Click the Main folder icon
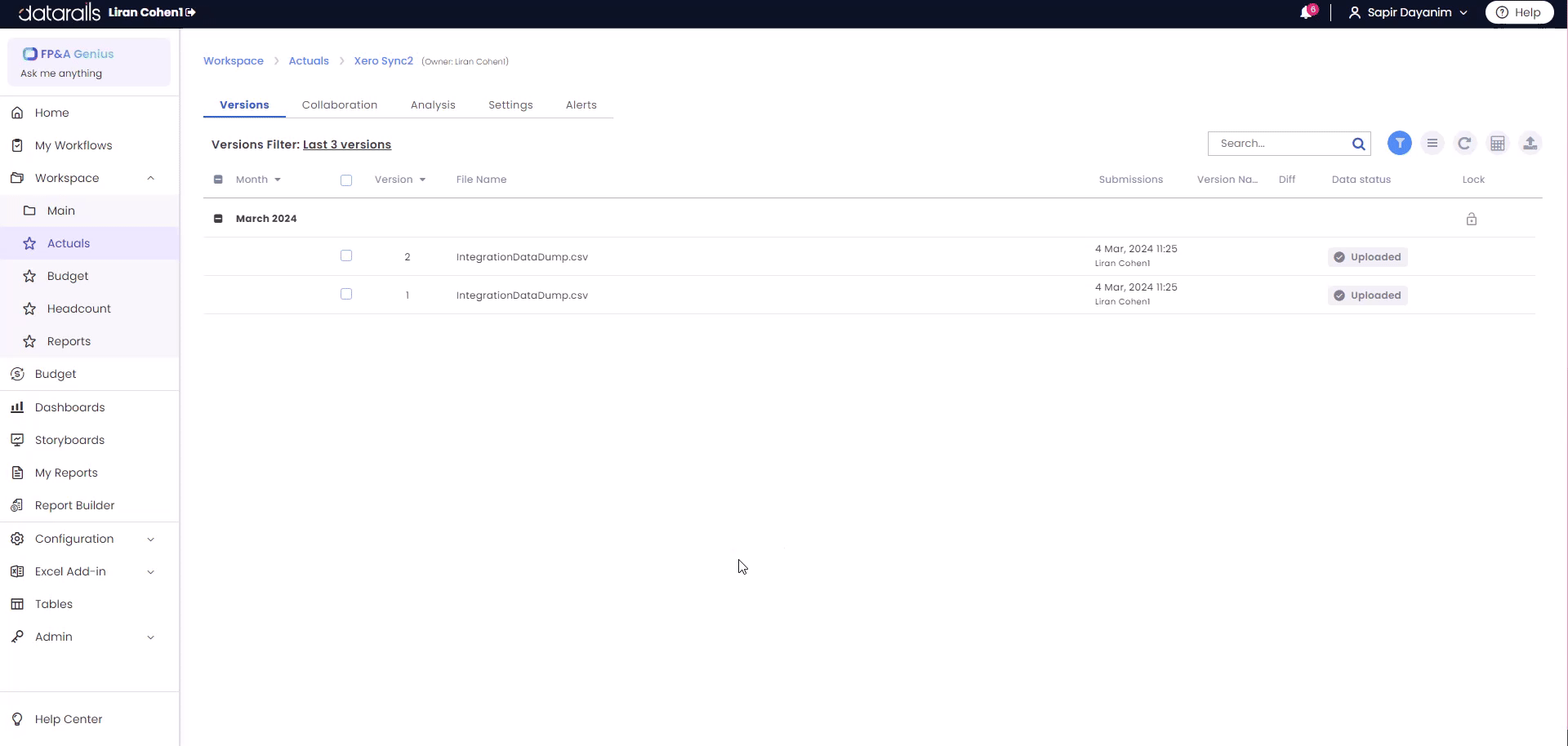This screenshot has height=746, width=1568. point(29,211)
